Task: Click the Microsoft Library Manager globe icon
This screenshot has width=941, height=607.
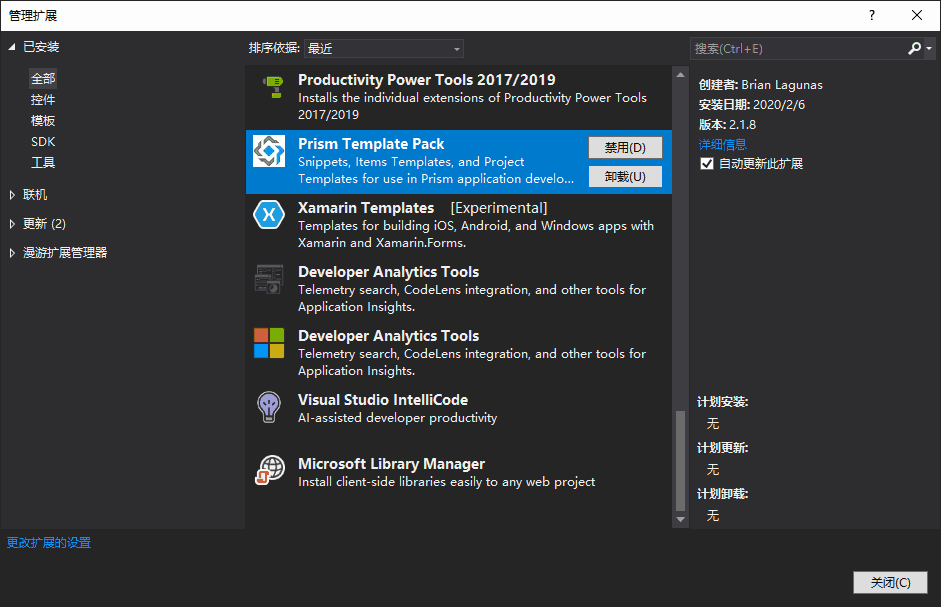Action: click(x=269, y=470)
